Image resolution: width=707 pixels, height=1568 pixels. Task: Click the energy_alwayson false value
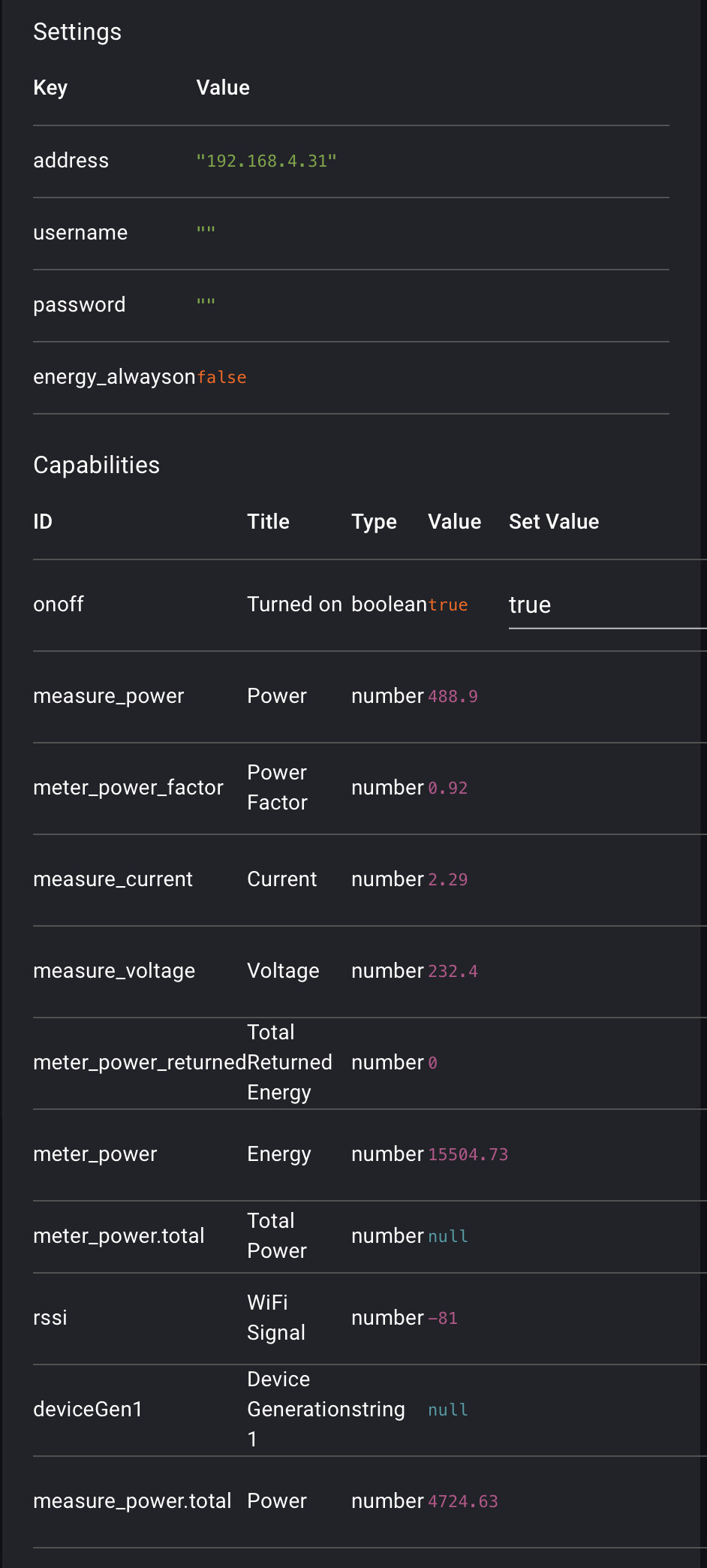coord(221,377)
